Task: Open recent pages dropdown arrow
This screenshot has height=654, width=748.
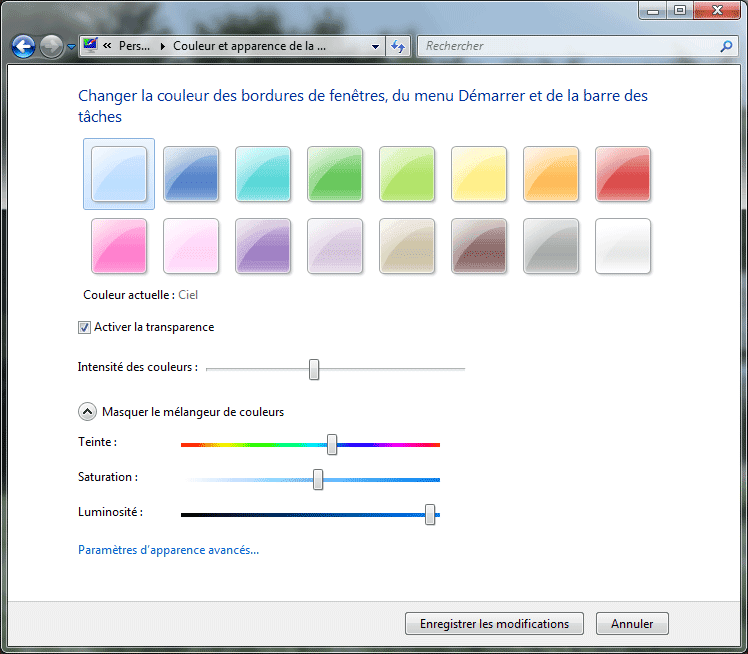Action: click(x=71, y=47)
